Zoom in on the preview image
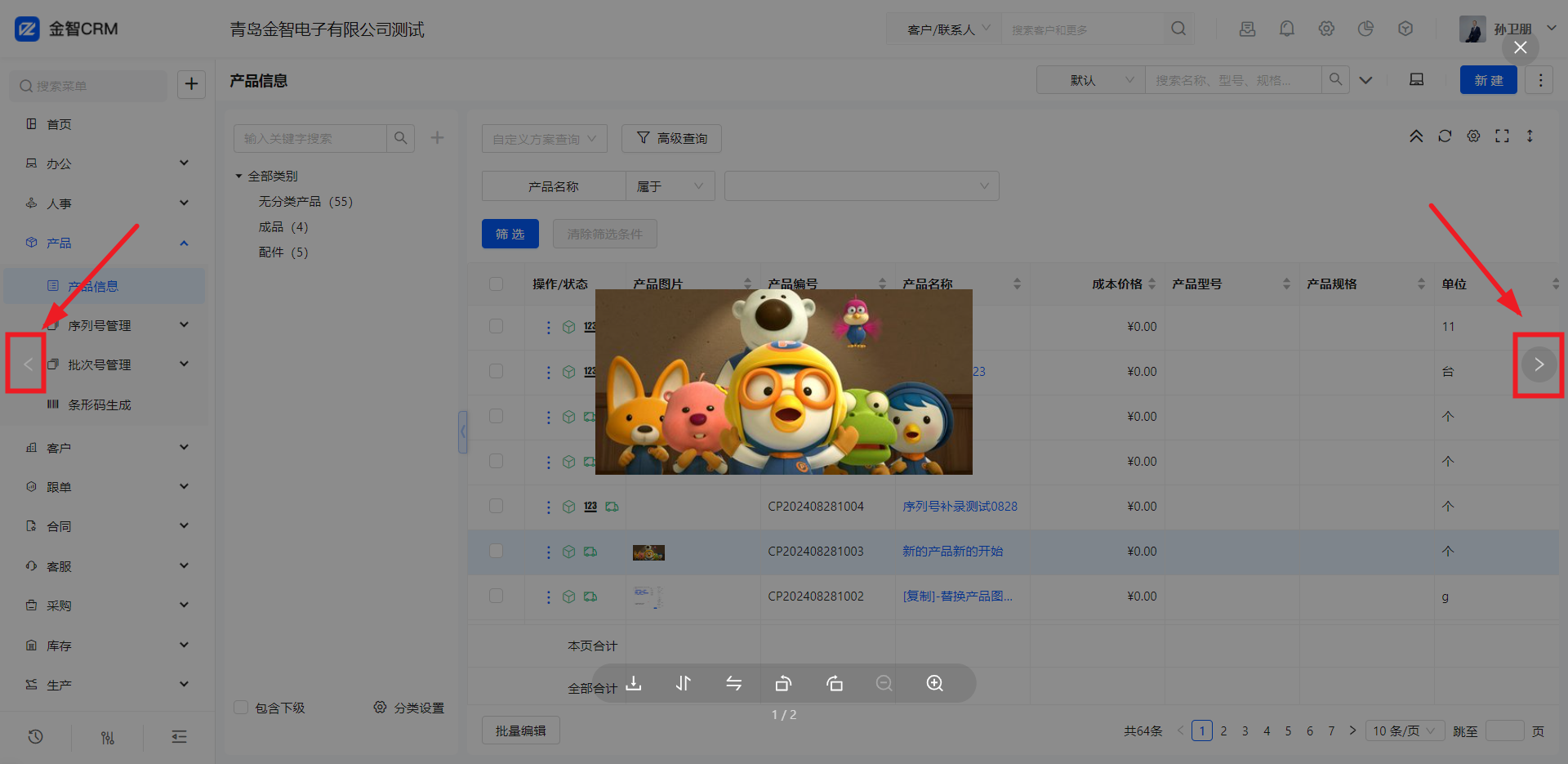 point(935,683)
